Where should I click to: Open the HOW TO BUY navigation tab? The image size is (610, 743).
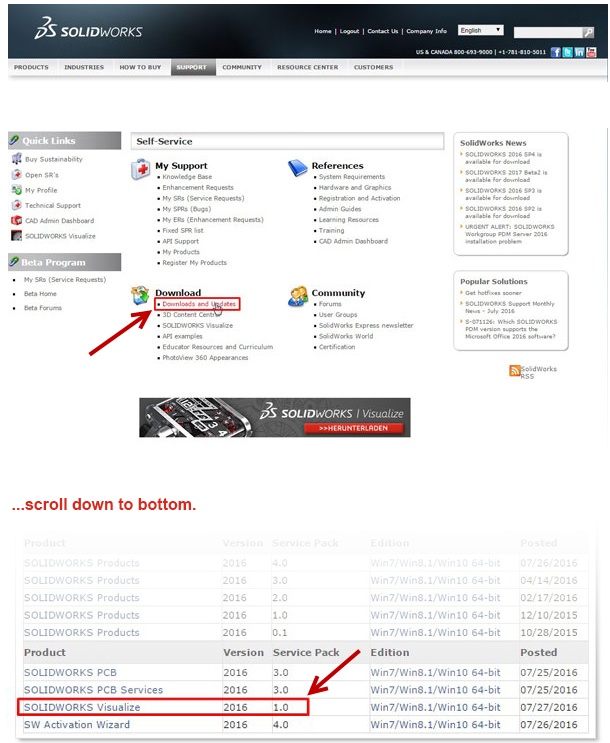[x=140, y=67]
